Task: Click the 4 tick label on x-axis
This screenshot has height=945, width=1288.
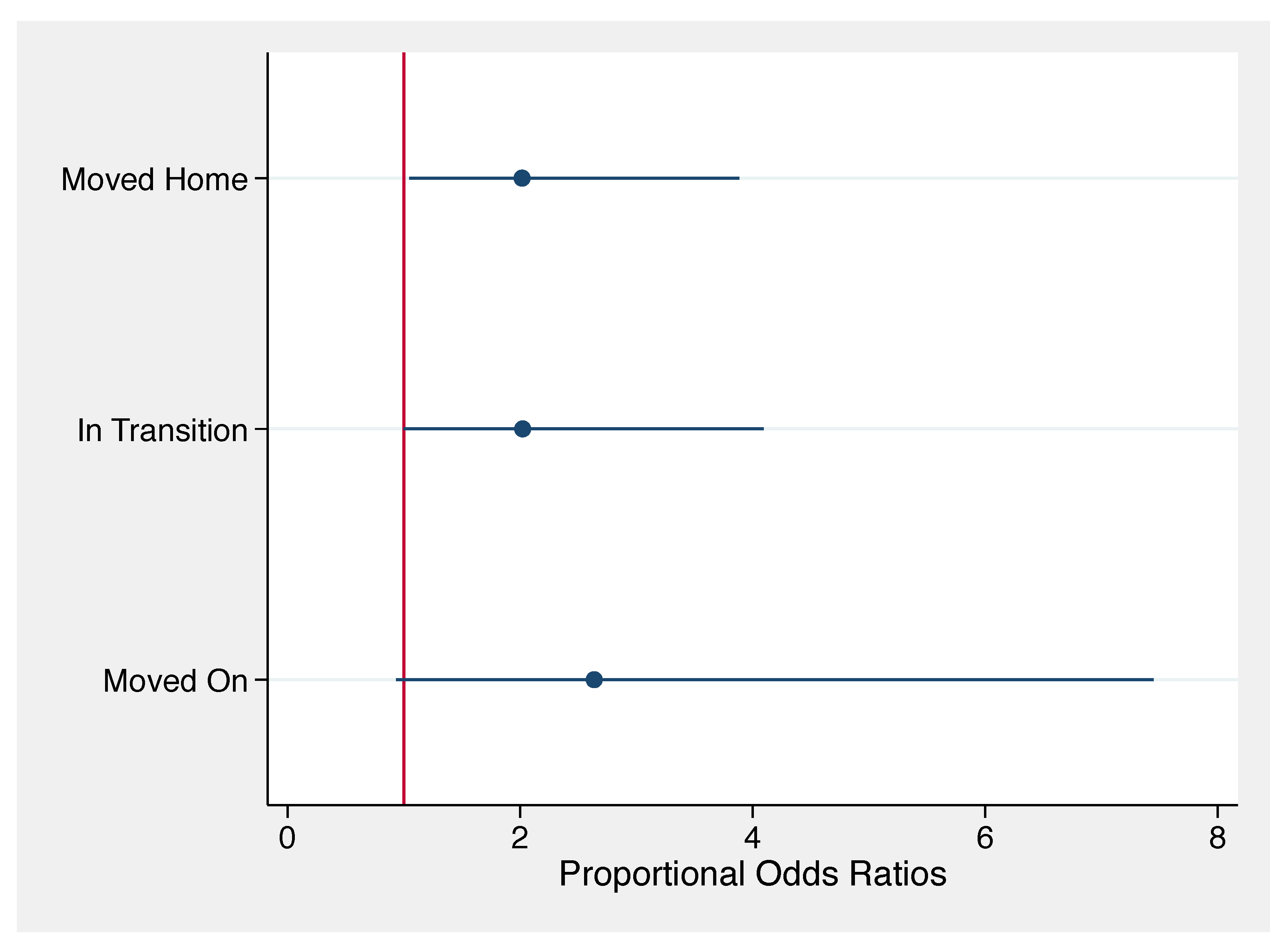Action: coord(752,839)
